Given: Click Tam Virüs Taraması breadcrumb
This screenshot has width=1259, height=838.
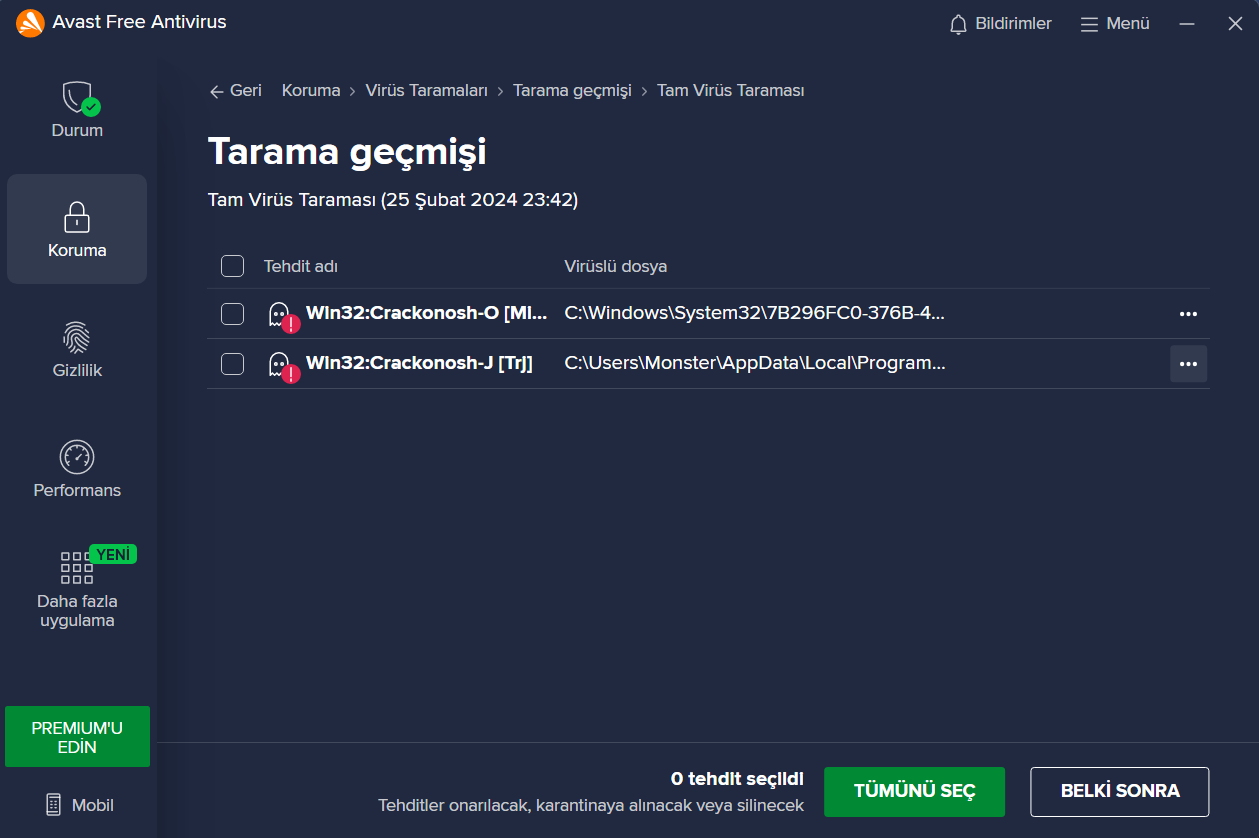Looking at the screenshot, I should 731,91.
